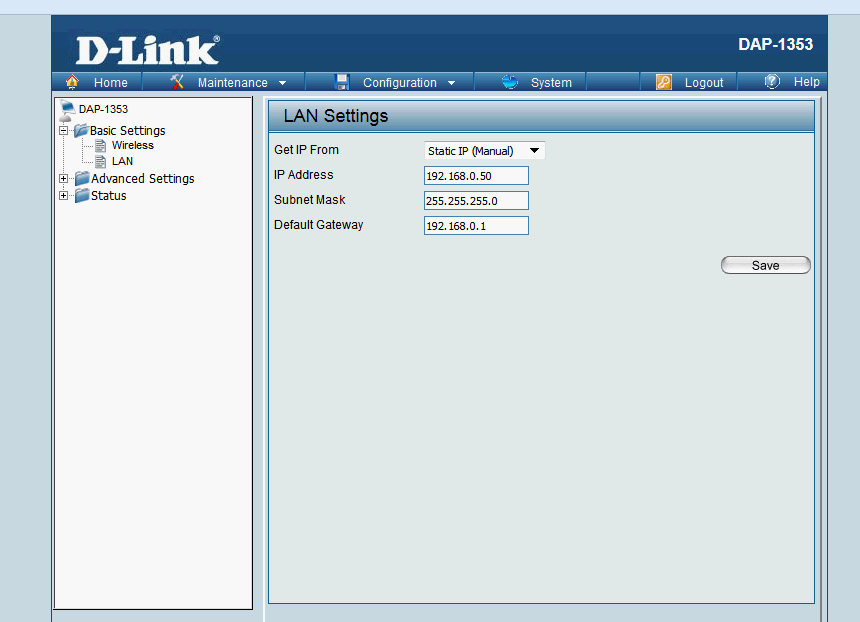Focus the Default Gateway input field
The height and width of the screenshot is (622, 860).
click(476, 225)
